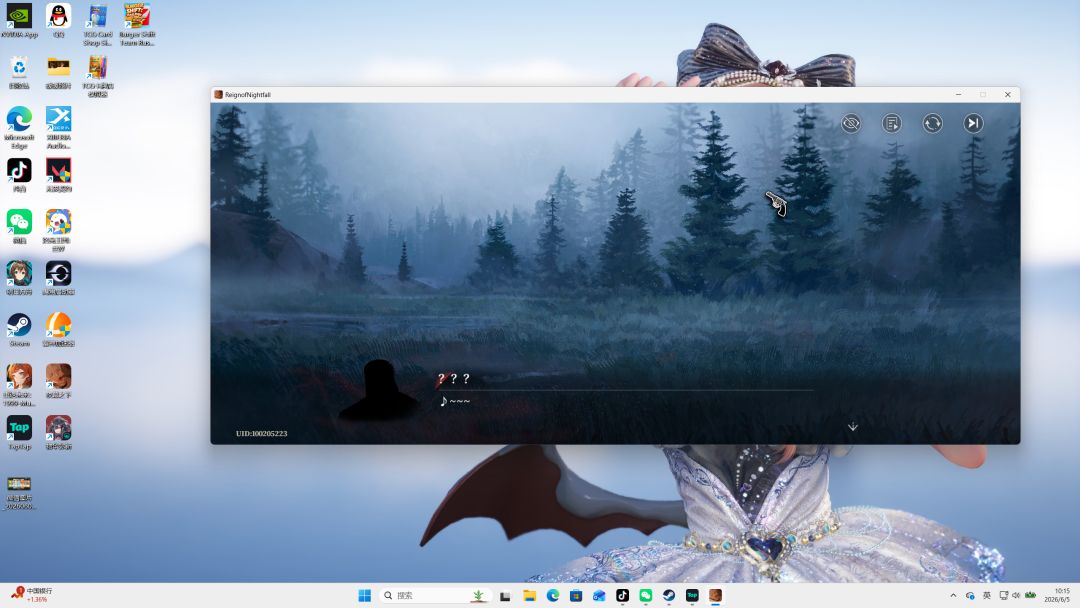This screenshot has width=1080, height=608.
Task: Open the dark circular-swirl app shortcut
Action: [x=59, y=278]
